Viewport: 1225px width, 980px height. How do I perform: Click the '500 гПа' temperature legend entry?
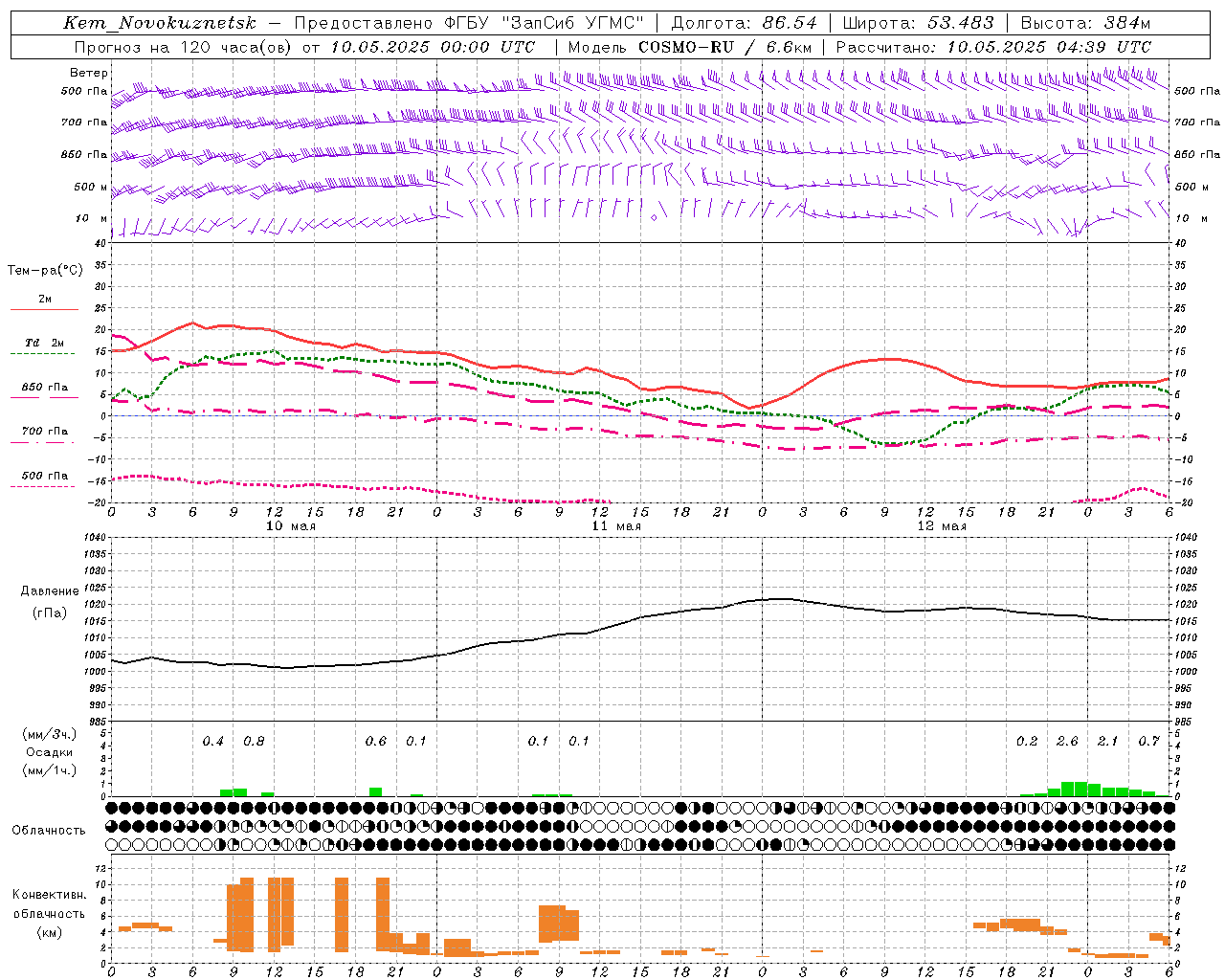coord(45,476)
